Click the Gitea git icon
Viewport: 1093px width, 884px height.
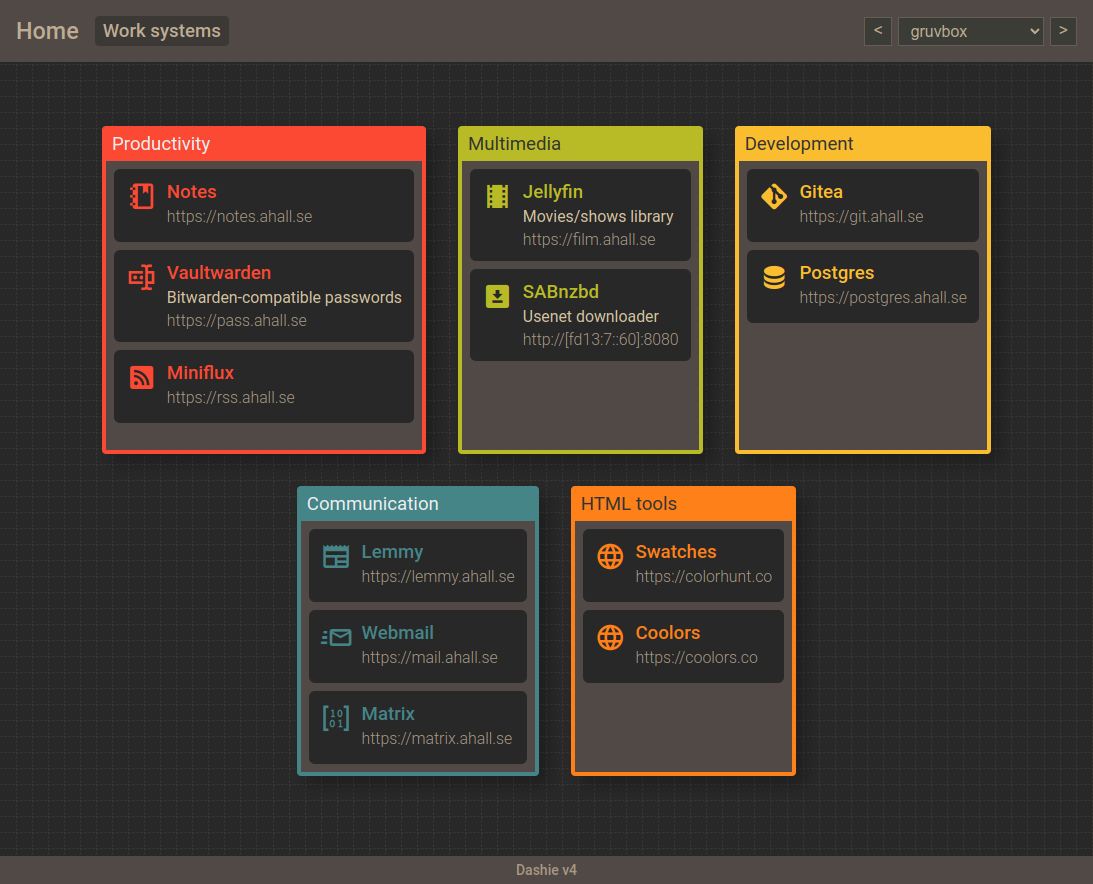[774, 196]
